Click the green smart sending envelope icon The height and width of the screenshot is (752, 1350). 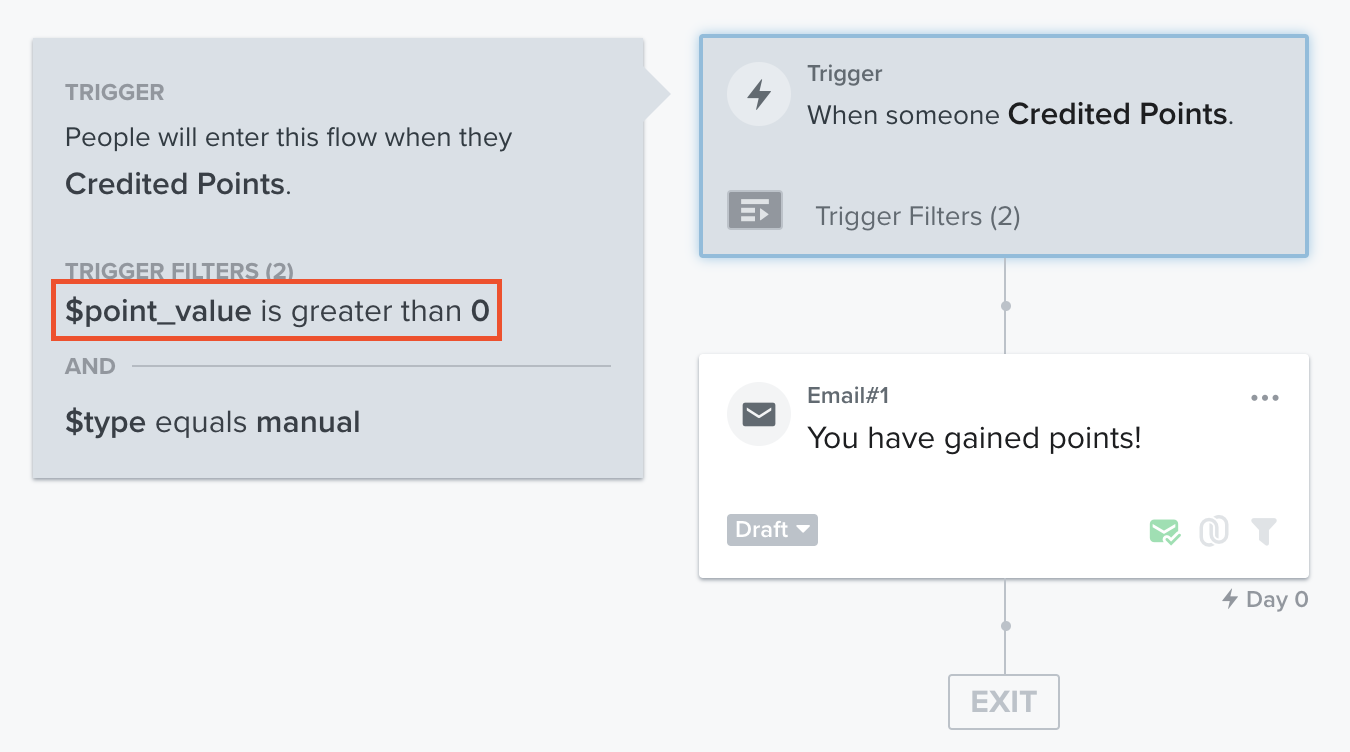[x=1164, y=531]
